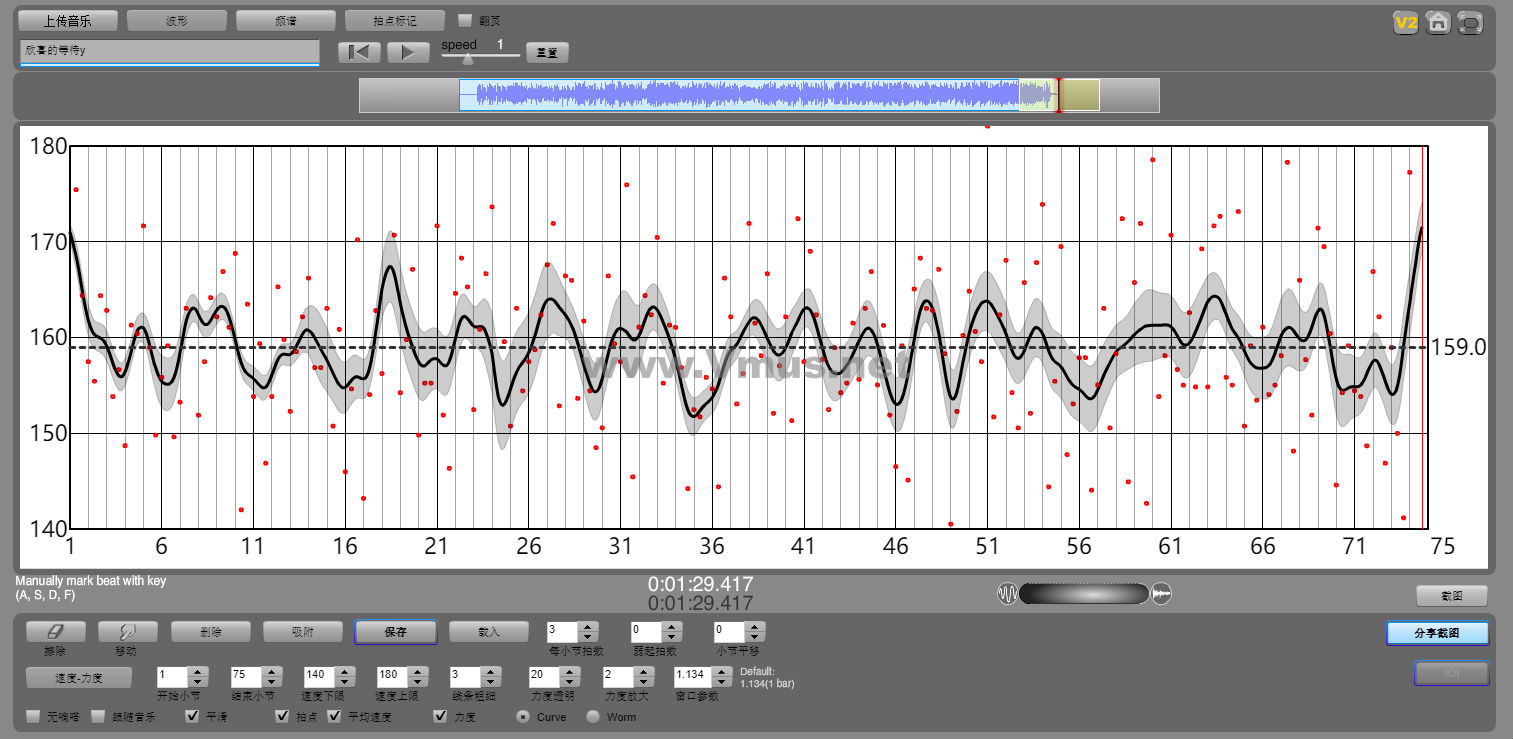Viewport: 1513px width, 739px height.
Task: Click the 吸附 snap button
Action: pyautogui.click(x=303, y=632)
